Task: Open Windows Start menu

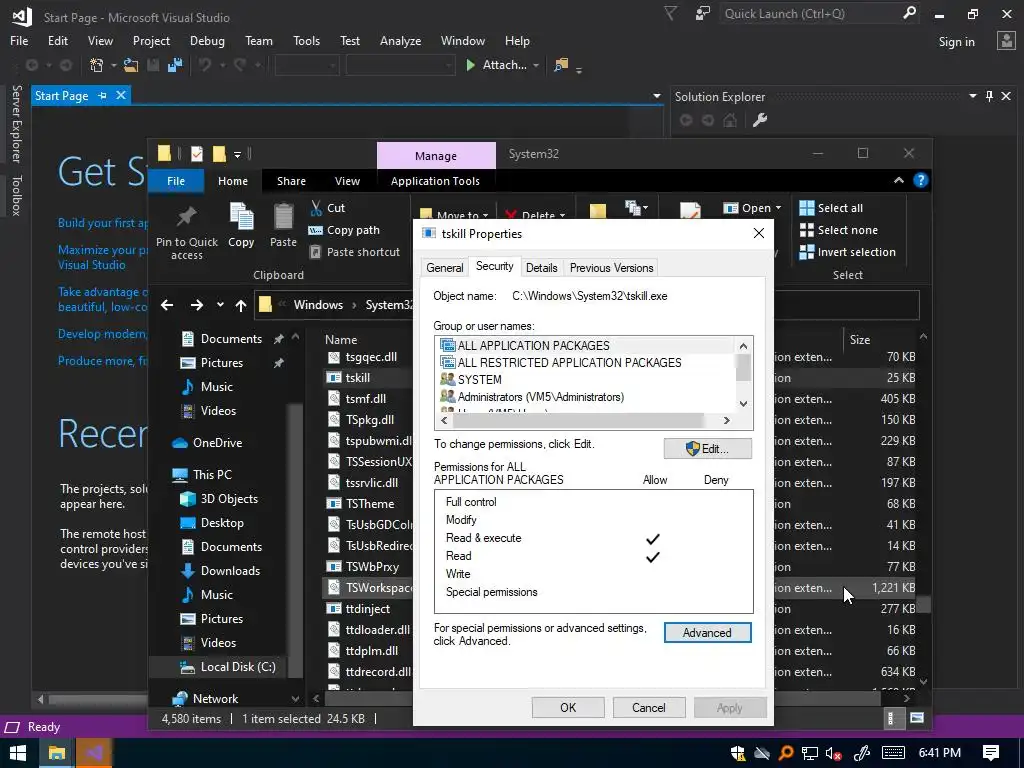Action: [18, 753]
